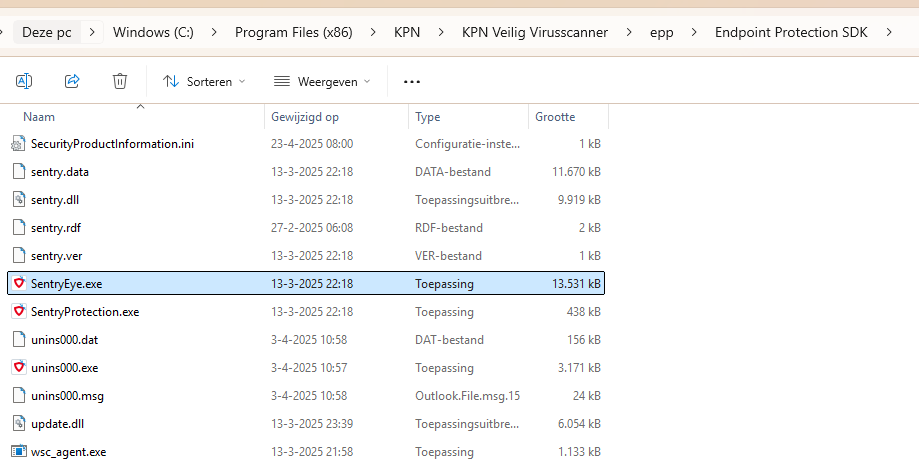Expand chevron after Endpoint Protection SDK

tap(889, 32)
